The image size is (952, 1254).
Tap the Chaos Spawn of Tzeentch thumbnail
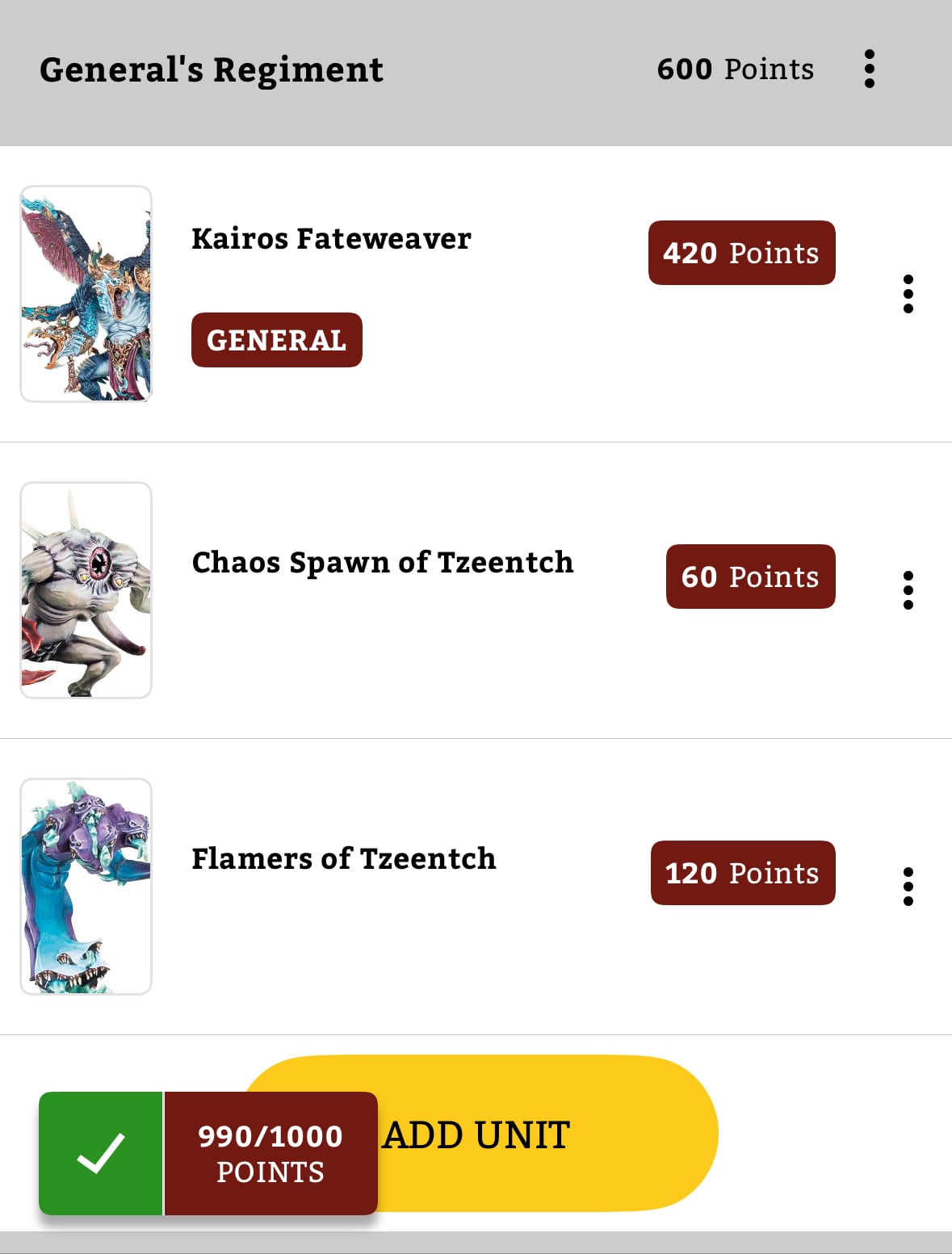tap(86, 590)
